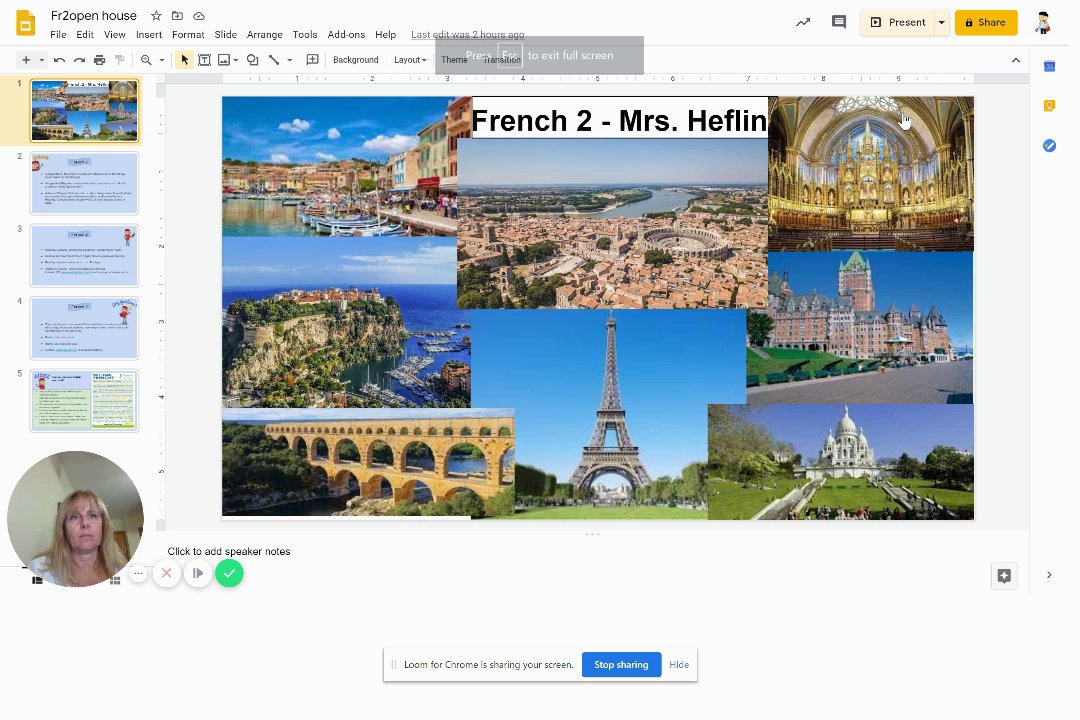Expand Present options dropdown arrow
The height and width of the screenshot is (720, 1080).
click(x=942, y=23)
